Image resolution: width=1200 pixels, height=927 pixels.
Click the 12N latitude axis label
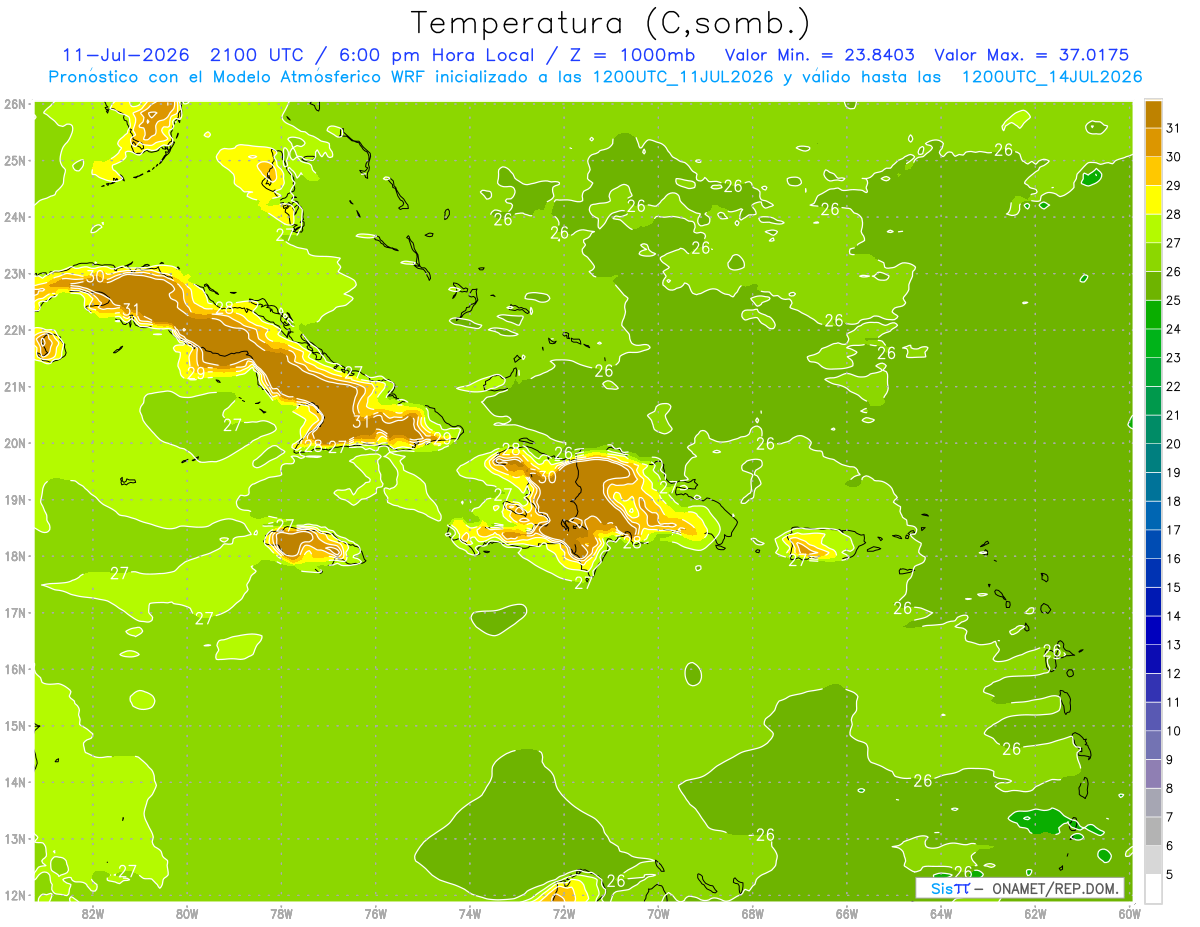point(14,895)
